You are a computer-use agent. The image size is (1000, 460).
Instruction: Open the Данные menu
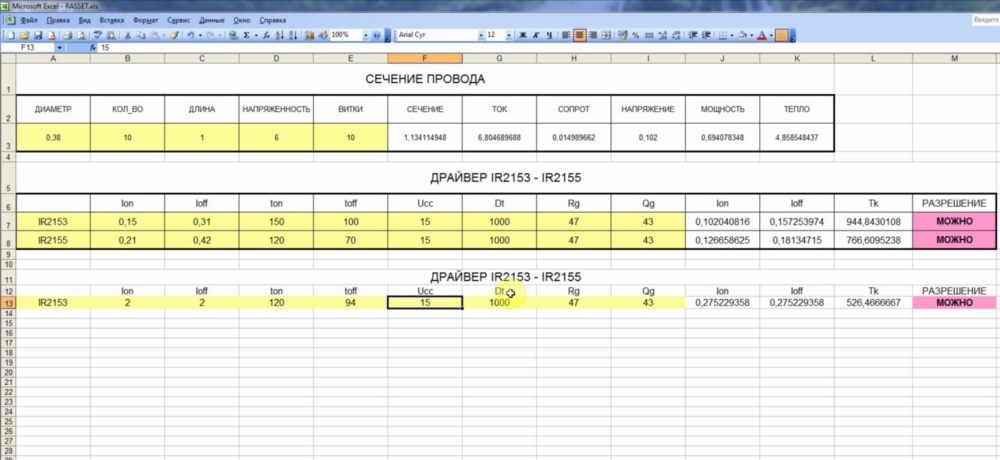click(212, 20)
